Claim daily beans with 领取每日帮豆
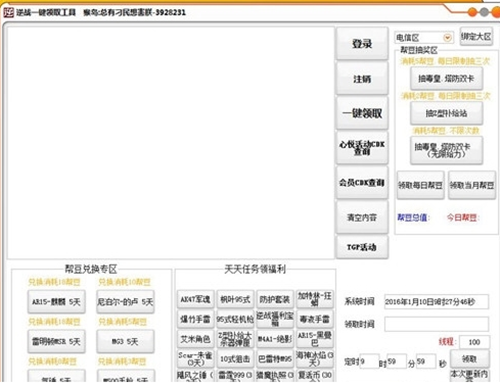Screen dimensions: 500x385 pos(420,185)
